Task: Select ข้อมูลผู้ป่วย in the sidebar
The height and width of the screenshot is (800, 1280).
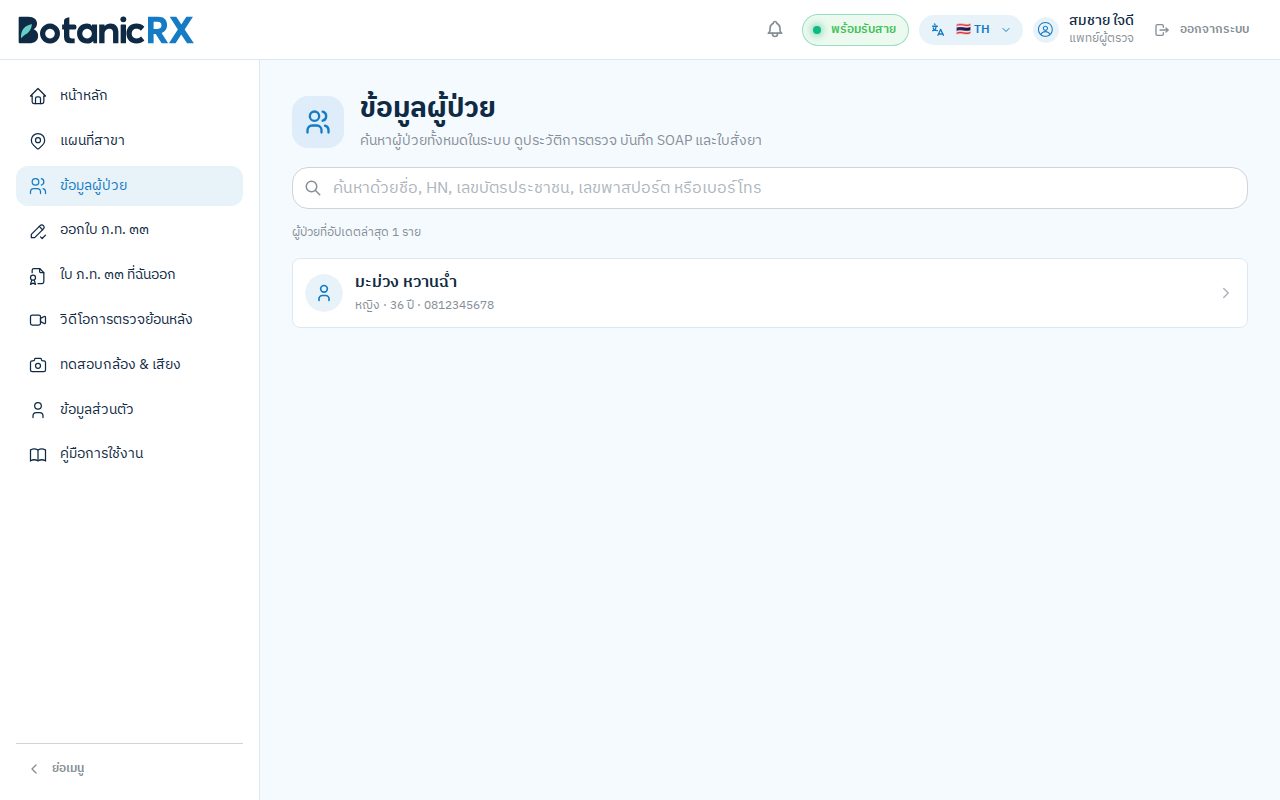Action: point(129,186)
